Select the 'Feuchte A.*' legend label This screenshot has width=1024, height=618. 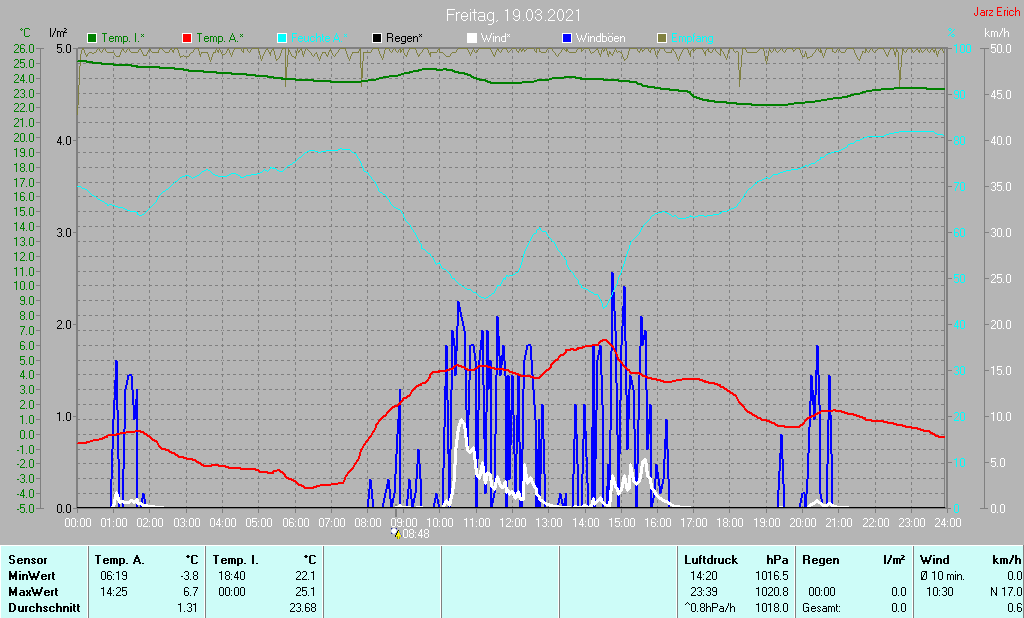coord(319,39)
